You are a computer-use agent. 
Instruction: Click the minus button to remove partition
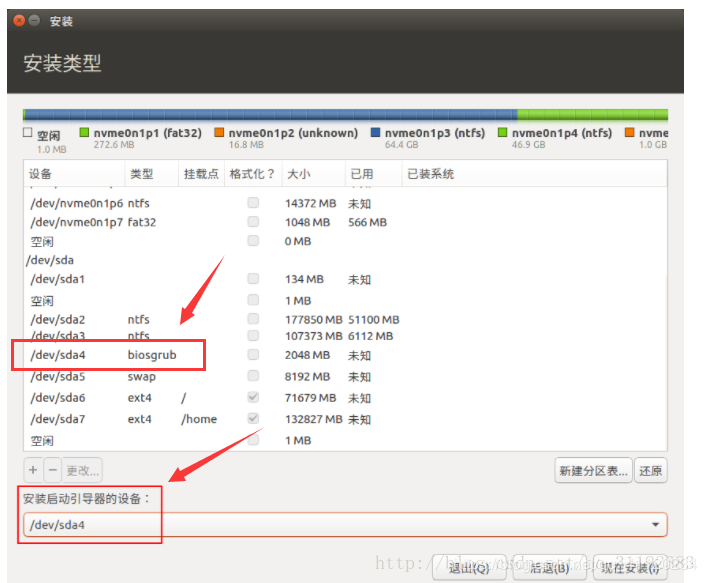(x=53, y=470)
